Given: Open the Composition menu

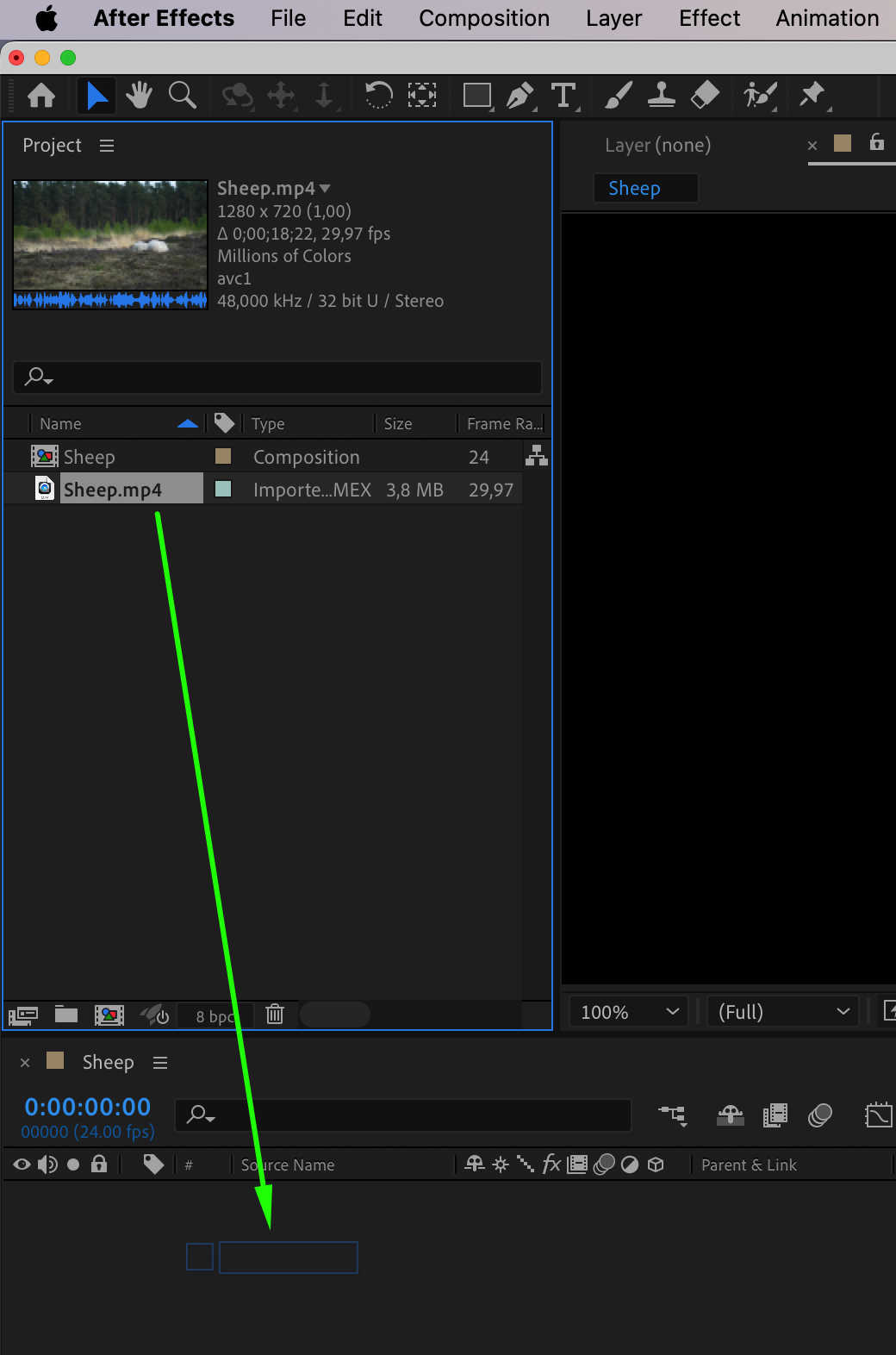Looking at the screenshot, I should (484, 18).
